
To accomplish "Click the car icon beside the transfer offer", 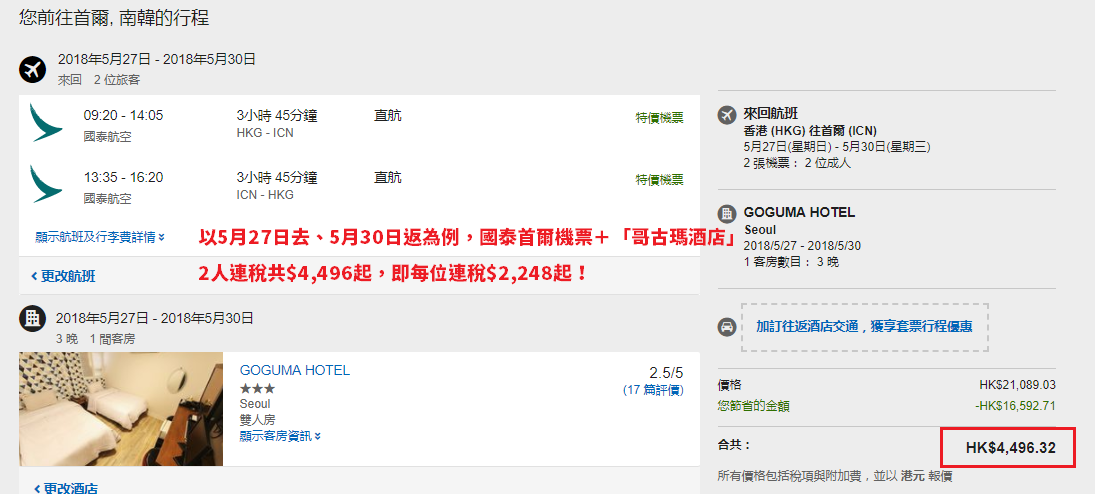I will tap(727, 327).
